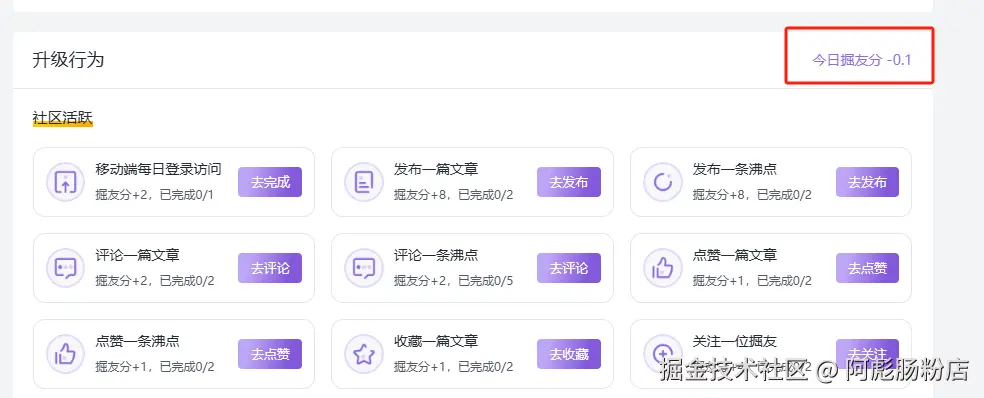Click the 升级行为 section heading
The height and width of the screenshot is (398, 984).
[x=68, y=60]
